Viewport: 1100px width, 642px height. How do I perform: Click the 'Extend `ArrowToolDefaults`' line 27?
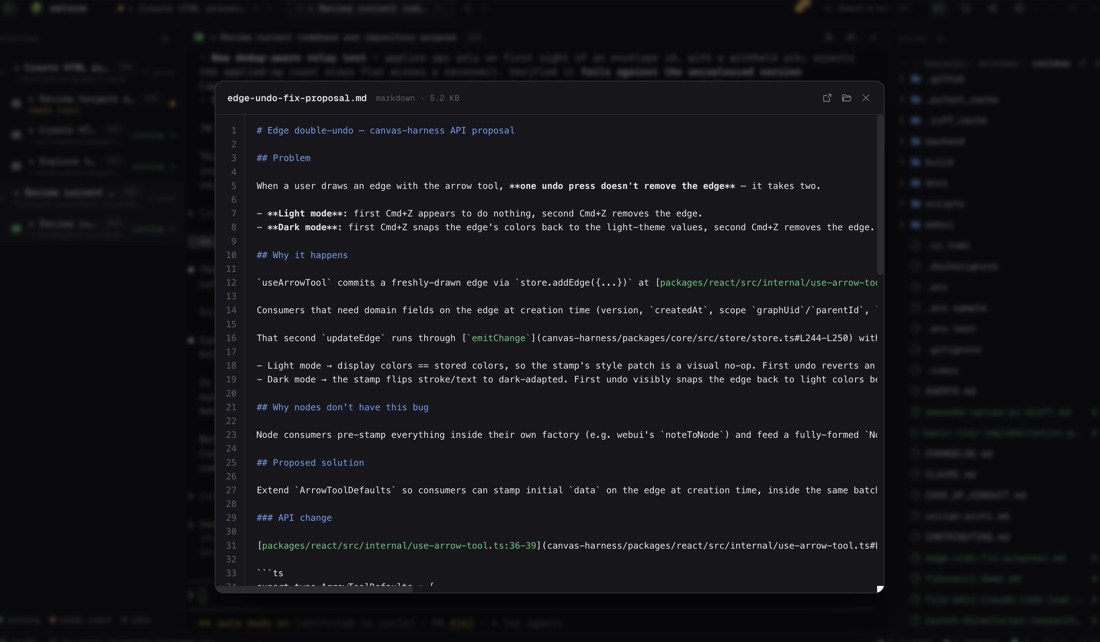coord(566,490)
